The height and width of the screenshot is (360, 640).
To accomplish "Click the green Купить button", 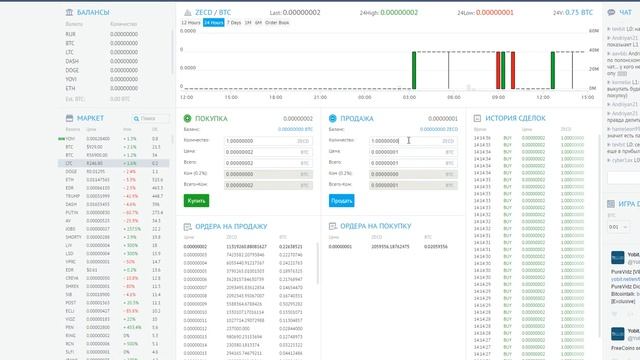I will pos(196,201).
